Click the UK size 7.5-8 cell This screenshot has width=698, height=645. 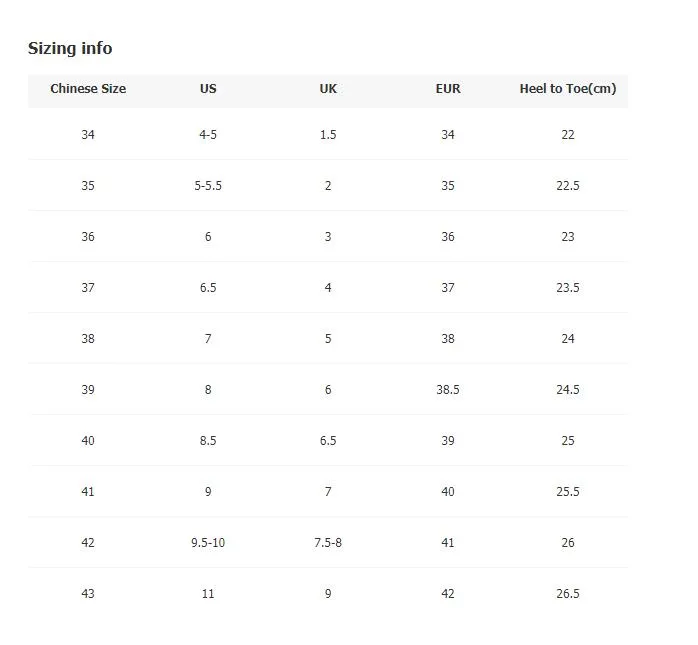[328, 543]
